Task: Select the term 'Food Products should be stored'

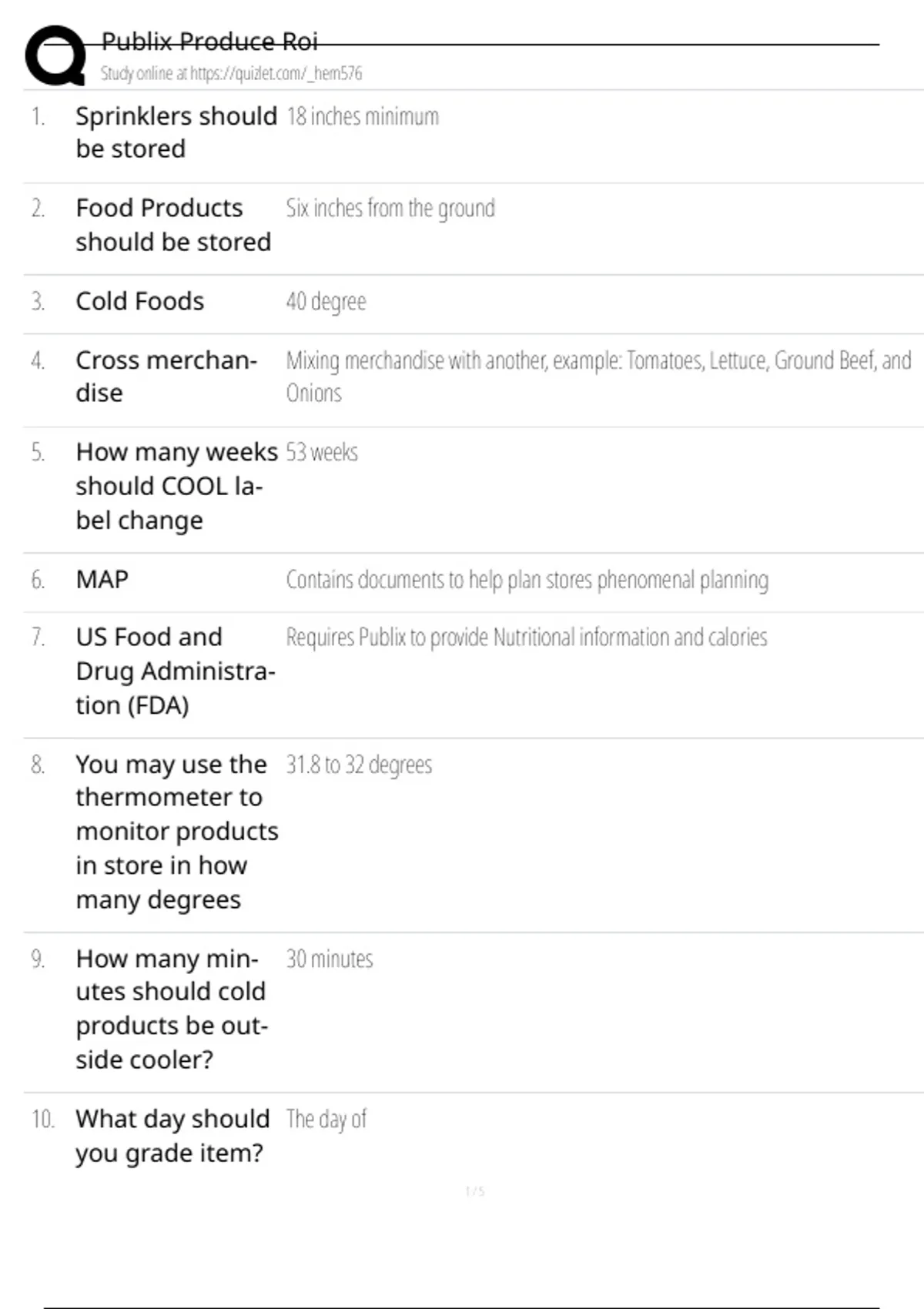Action: tap(173, 225)
